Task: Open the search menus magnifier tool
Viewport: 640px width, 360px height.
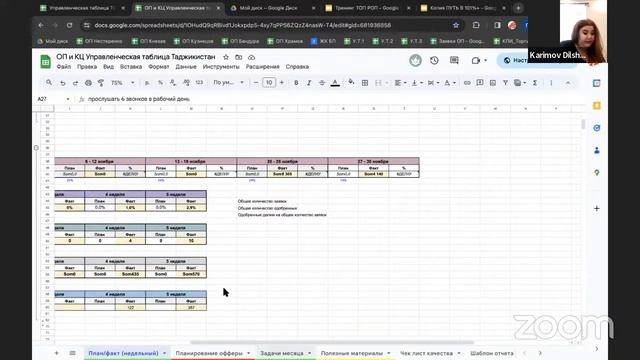Action: point(49,83)
